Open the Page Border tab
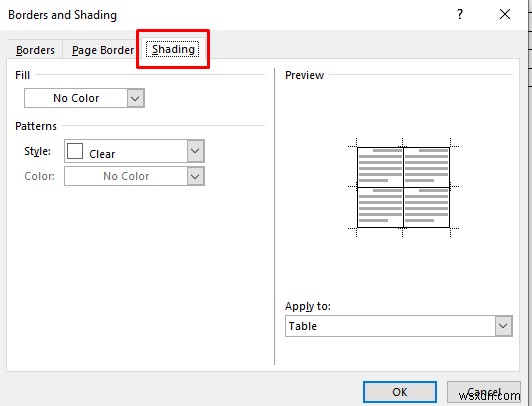The height and width of the screenshot is (406, 532). (103, 50)
